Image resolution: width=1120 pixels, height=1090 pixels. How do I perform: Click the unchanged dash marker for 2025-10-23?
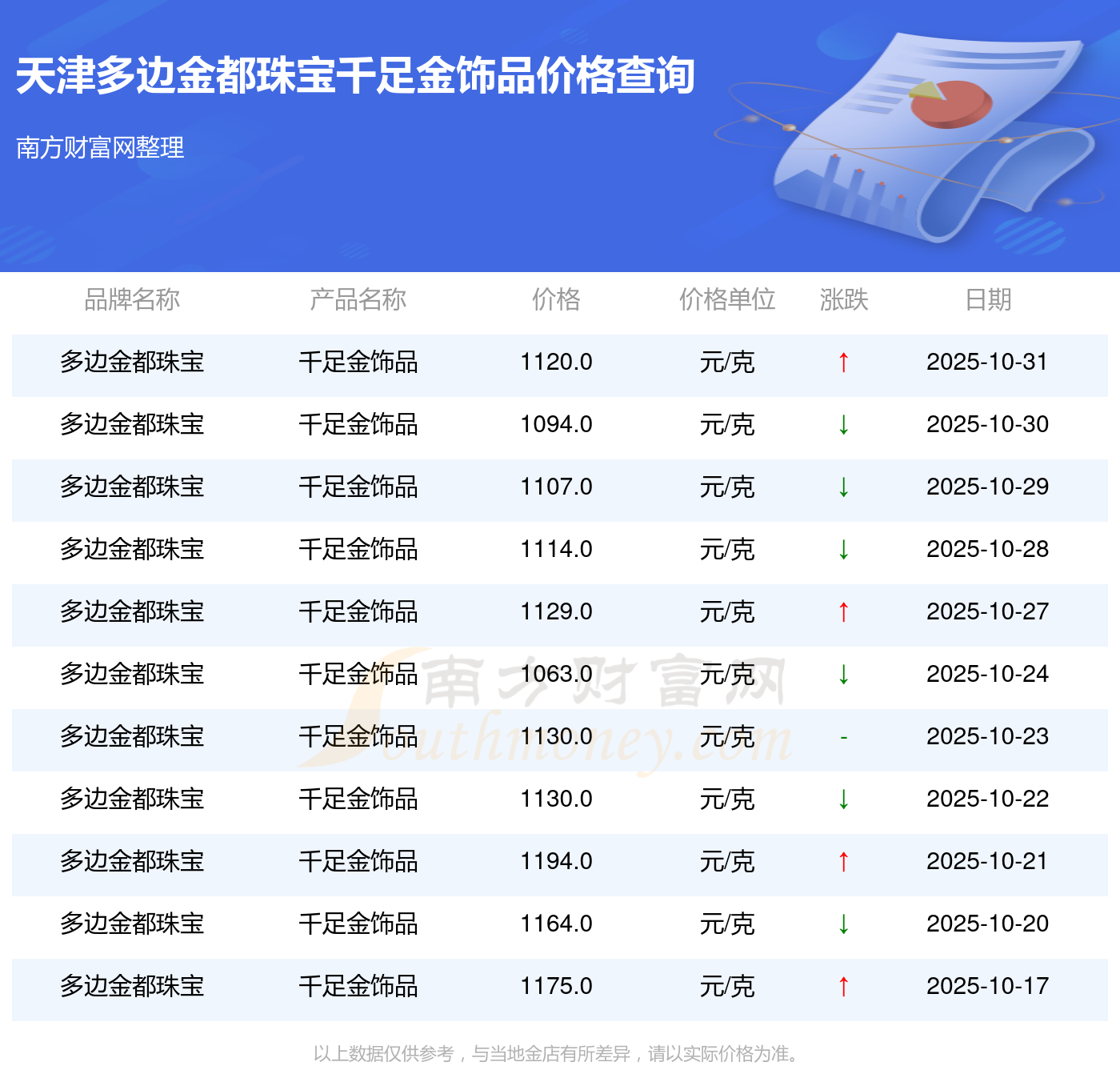click(843, 737)
